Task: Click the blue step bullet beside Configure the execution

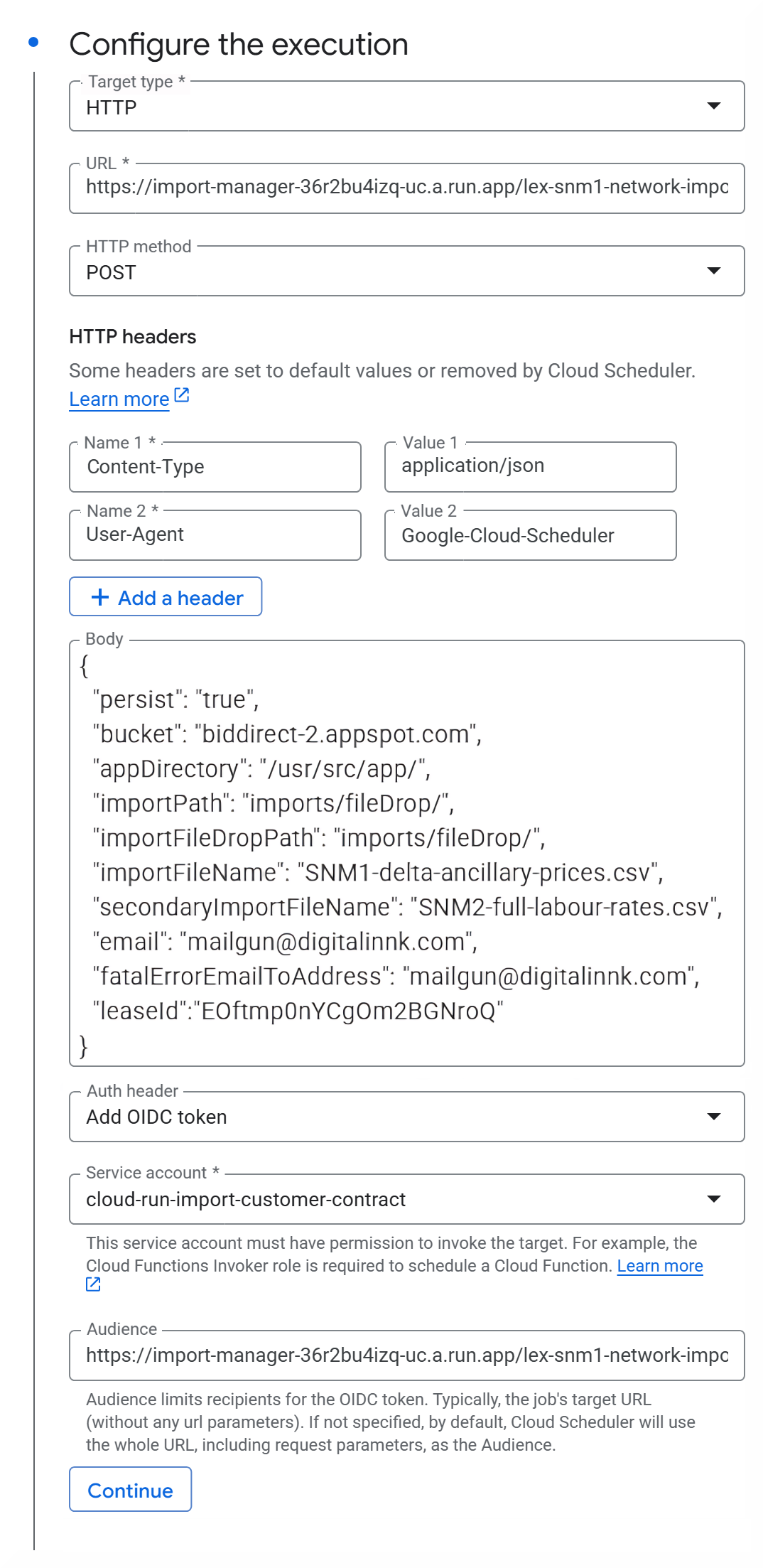Action: pyautogui.click(x=33, y=43)
